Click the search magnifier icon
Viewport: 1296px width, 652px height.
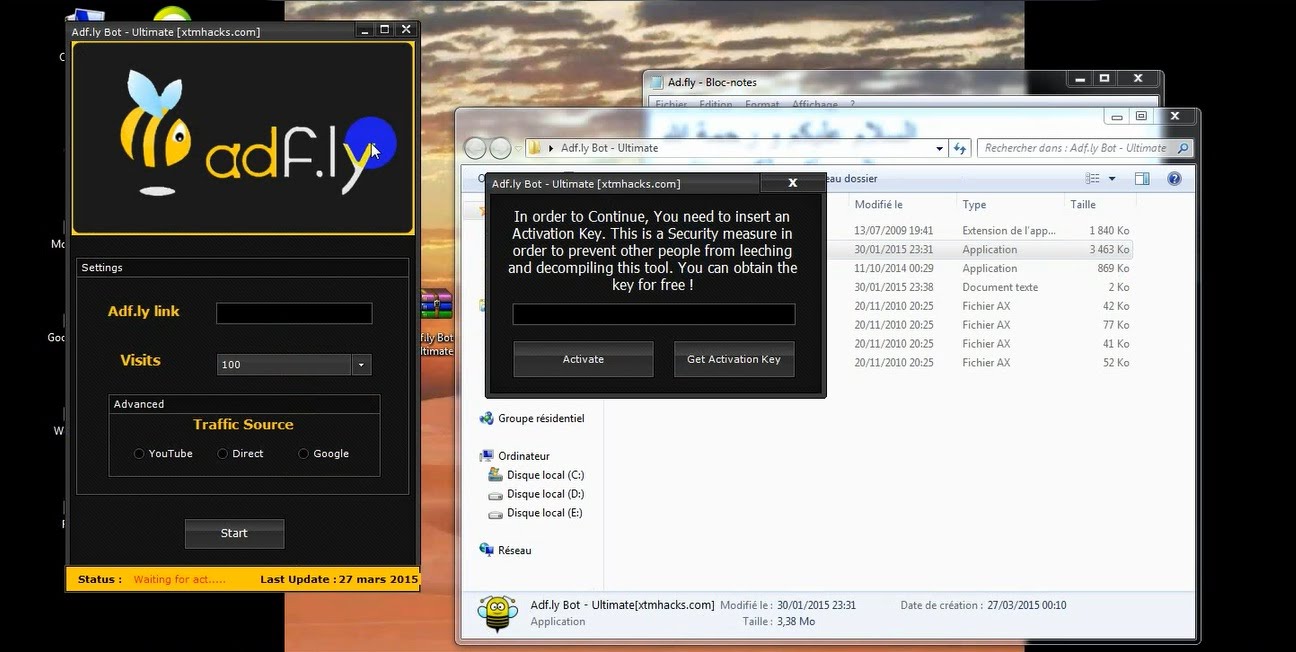(1183, 148)
